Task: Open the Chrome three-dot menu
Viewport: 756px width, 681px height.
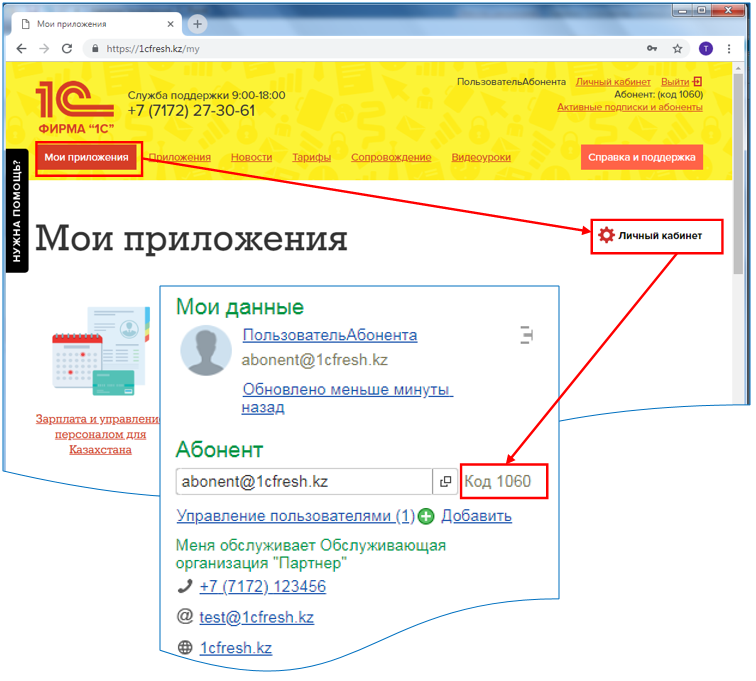Action: point(729,49)
